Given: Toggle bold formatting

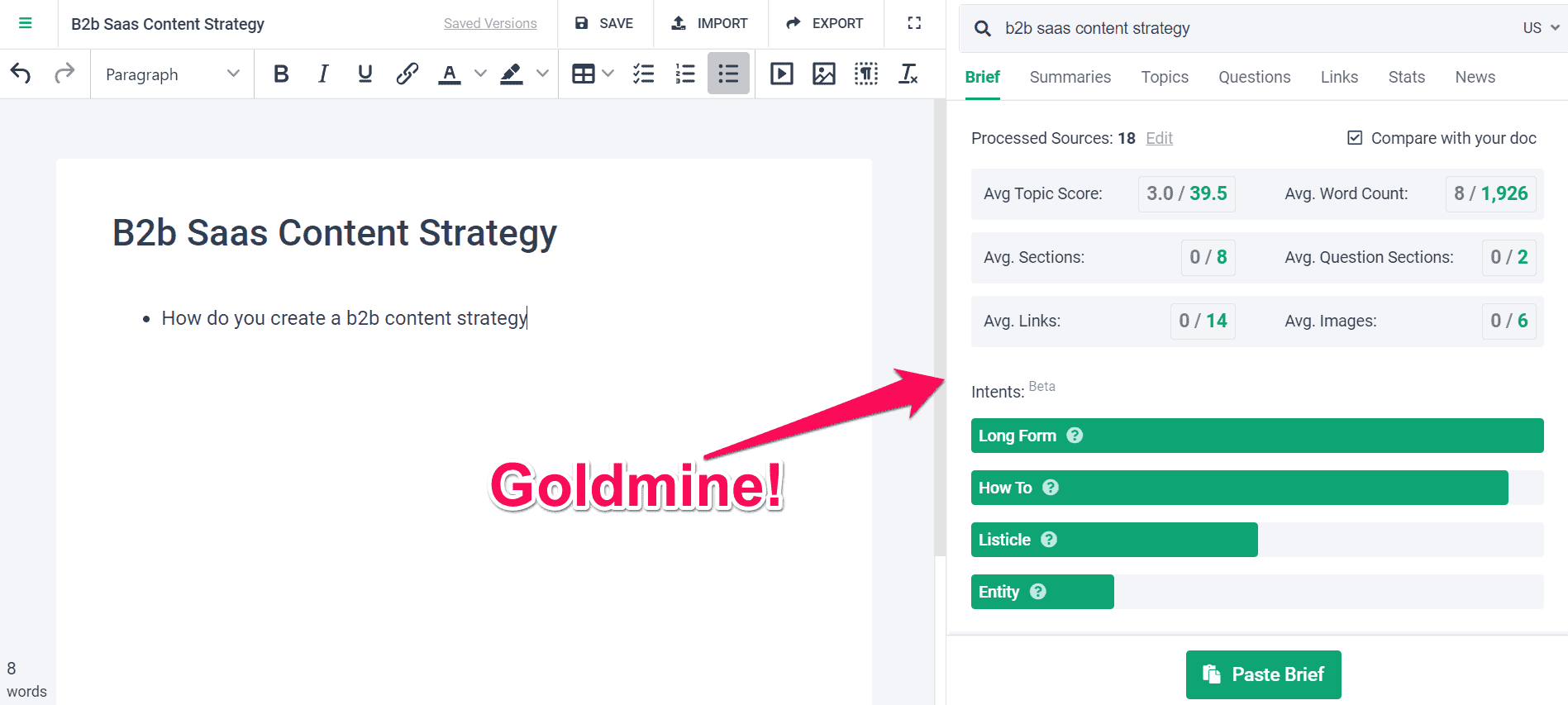Looking at the screenshot, I should [x=281, y=74].
